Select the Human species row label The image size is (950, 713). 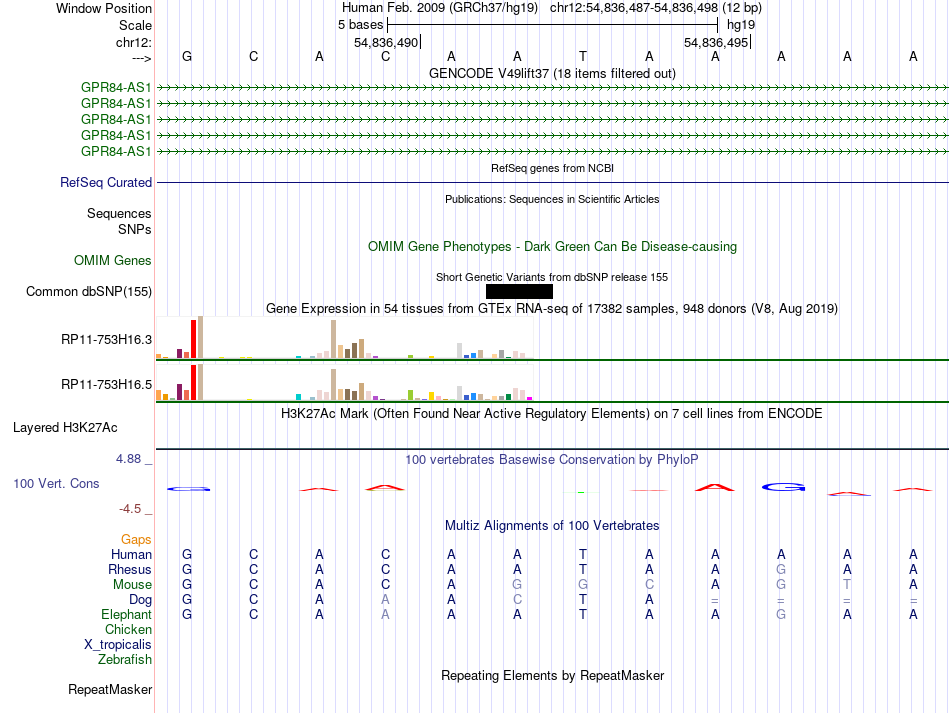point(131,554)
